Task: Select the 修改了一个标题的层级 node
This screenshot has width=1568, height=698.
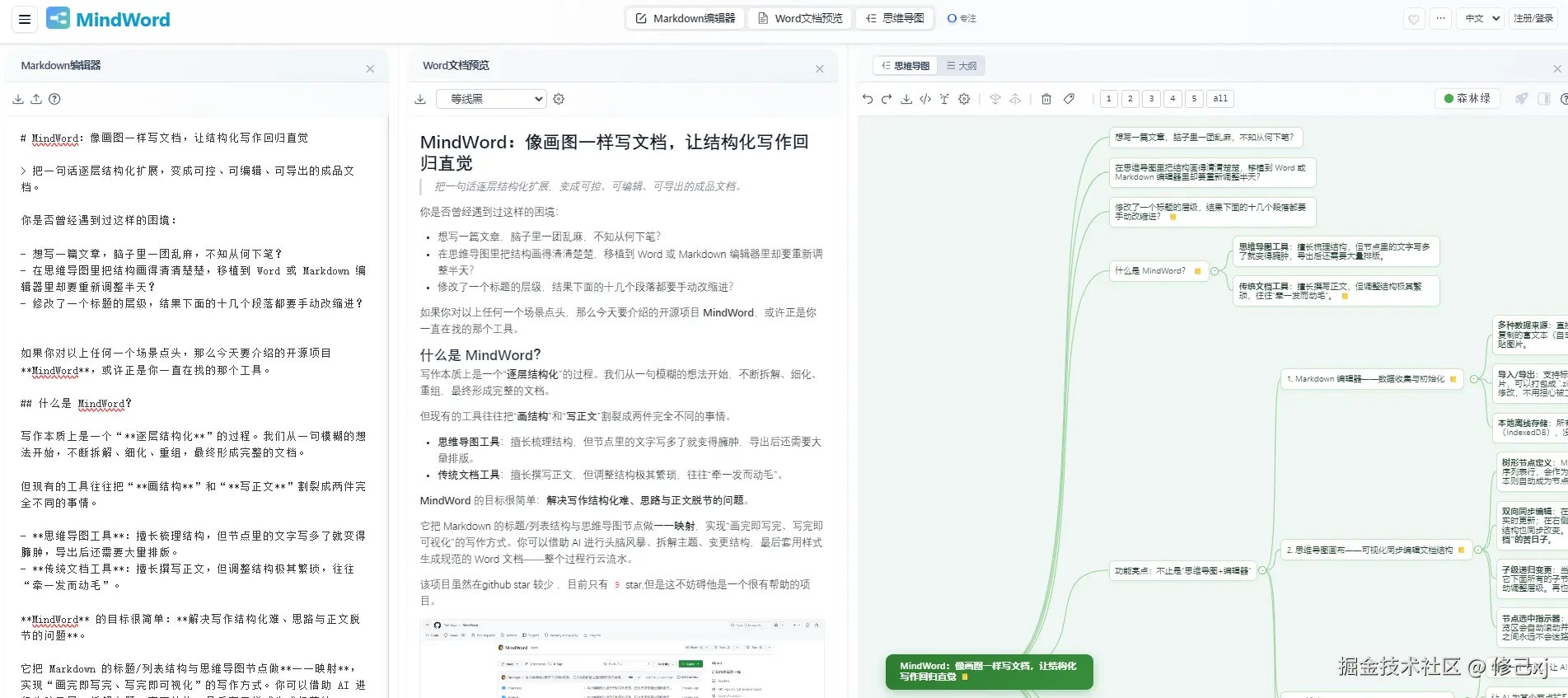Action: pos(1212,212)
